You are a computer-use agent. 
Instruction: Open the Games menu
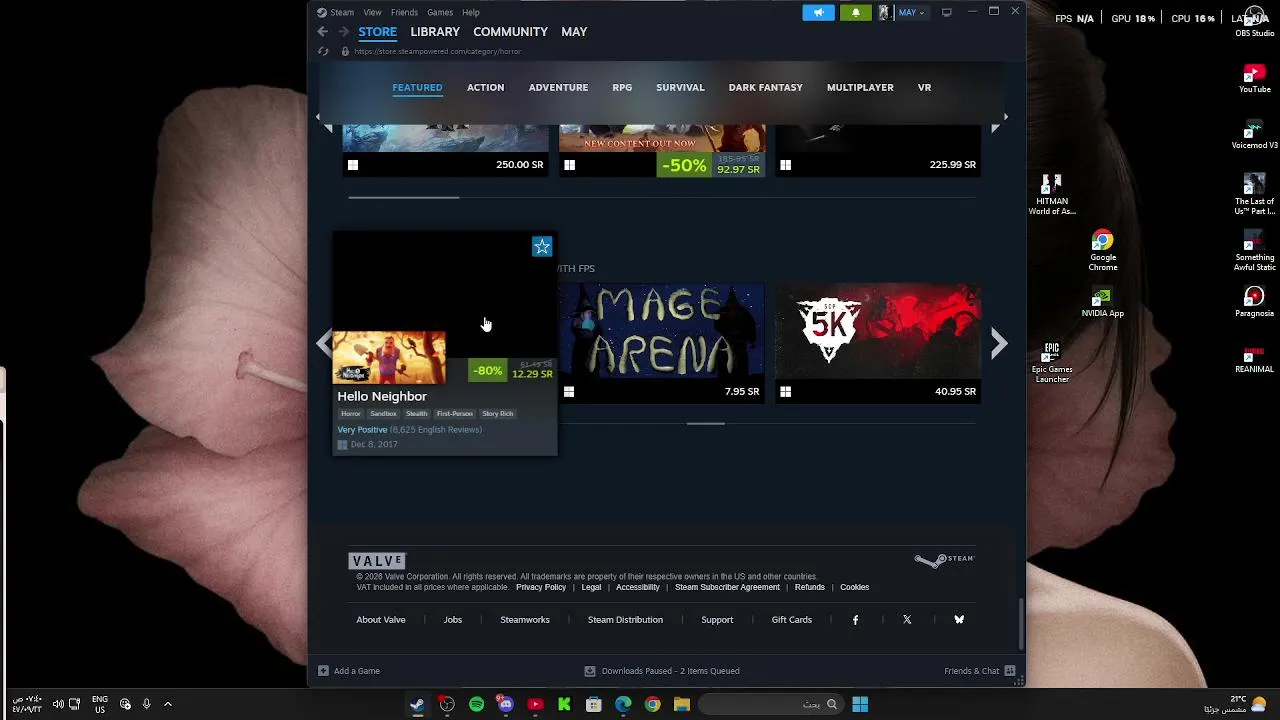pos(440,12)
